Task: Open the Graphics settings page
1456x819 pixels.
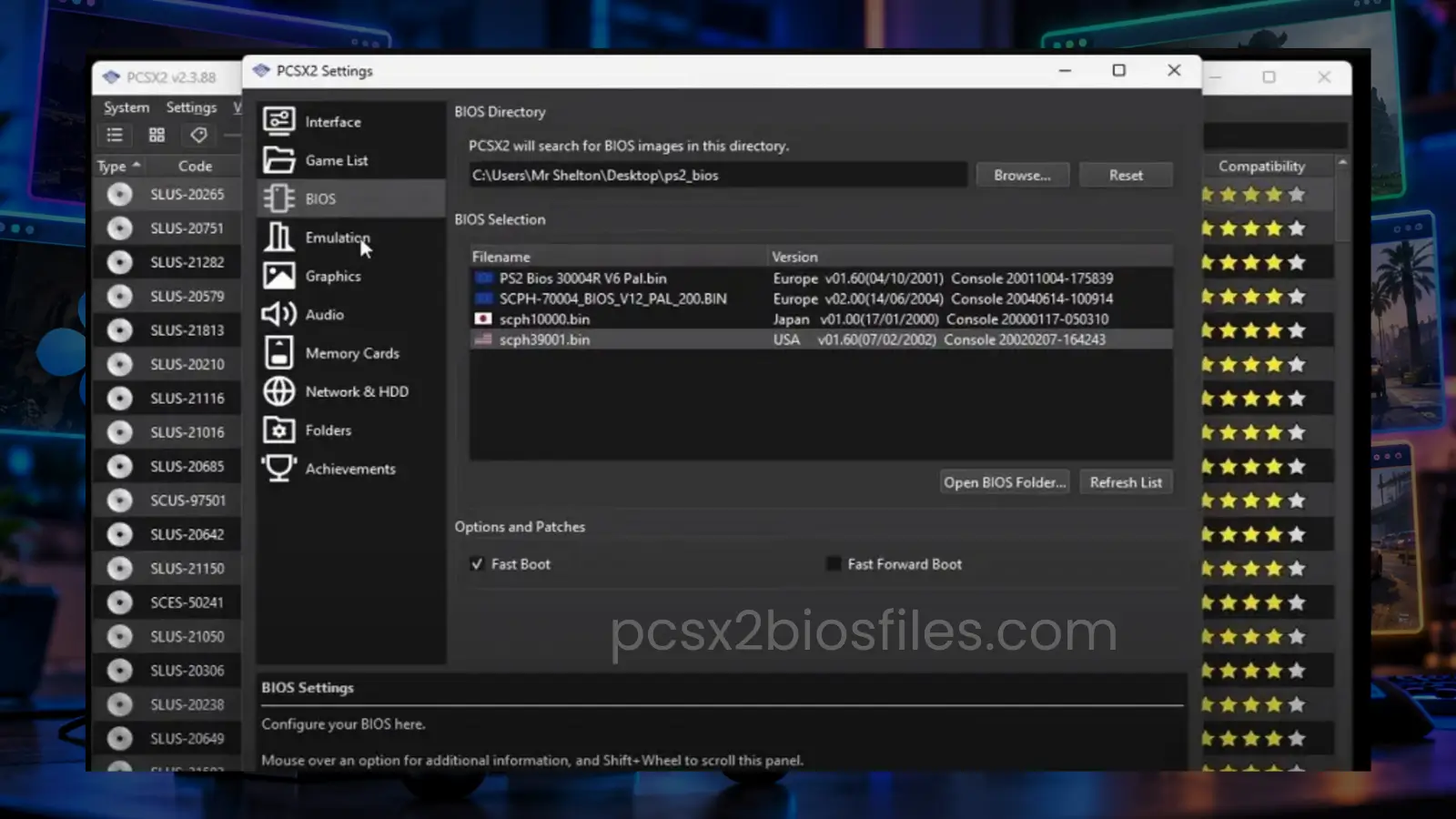Action: [350, 276]
